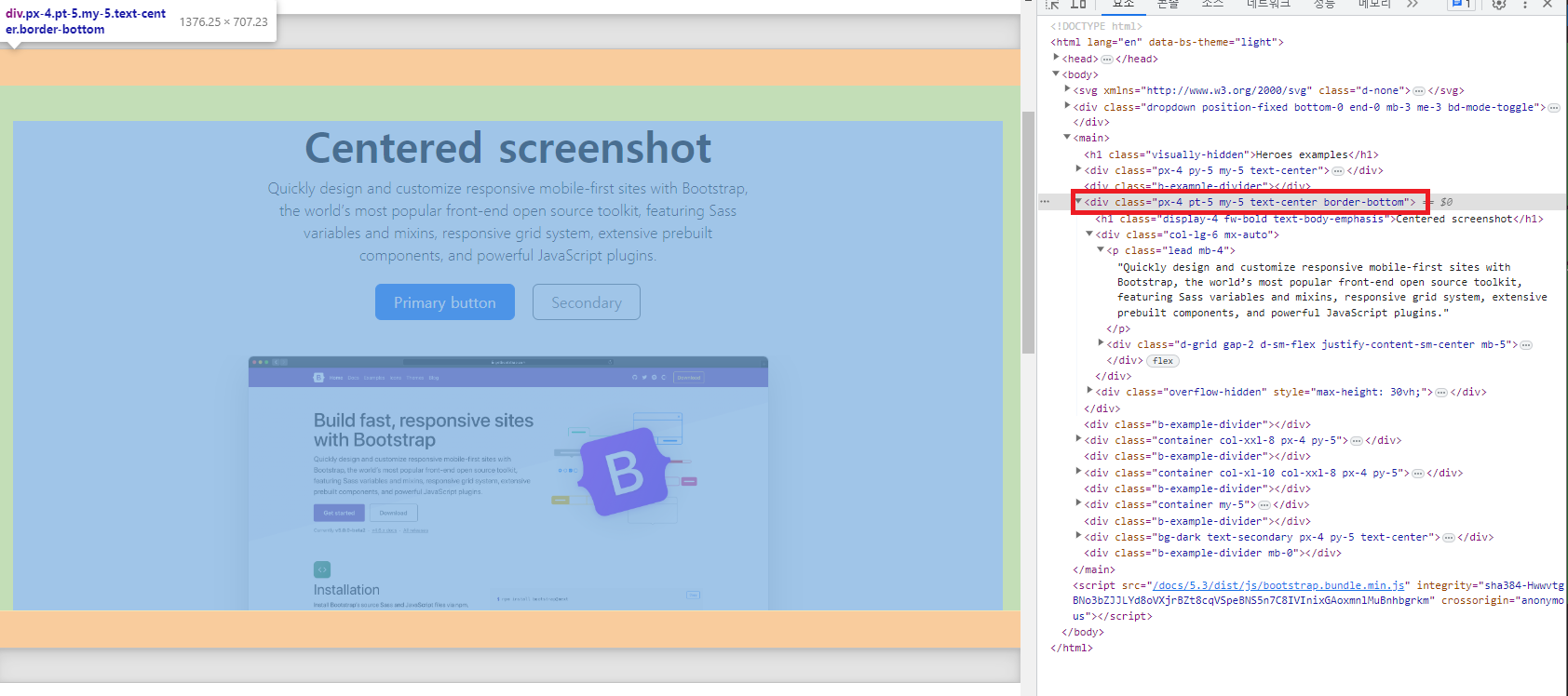
Task: Select the closing </body> tag line
Action: (x=1082, y=632)
